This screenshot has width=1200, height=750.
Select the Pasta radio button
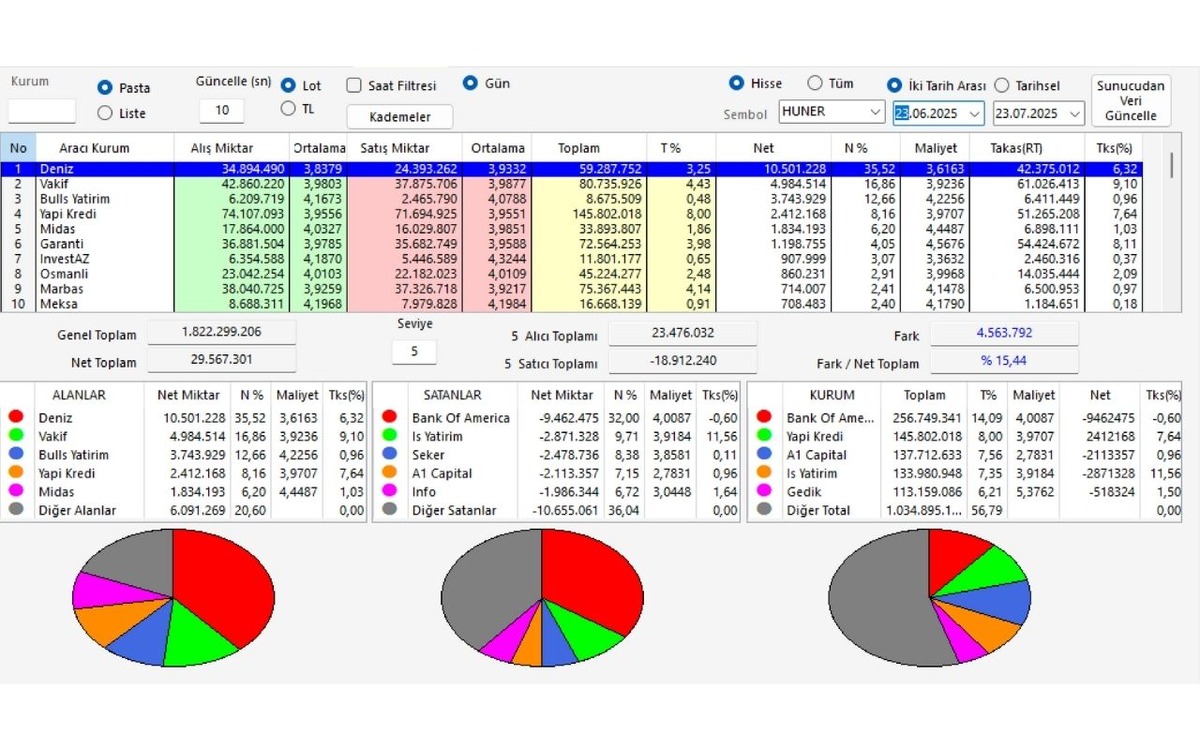coord(105,88)
